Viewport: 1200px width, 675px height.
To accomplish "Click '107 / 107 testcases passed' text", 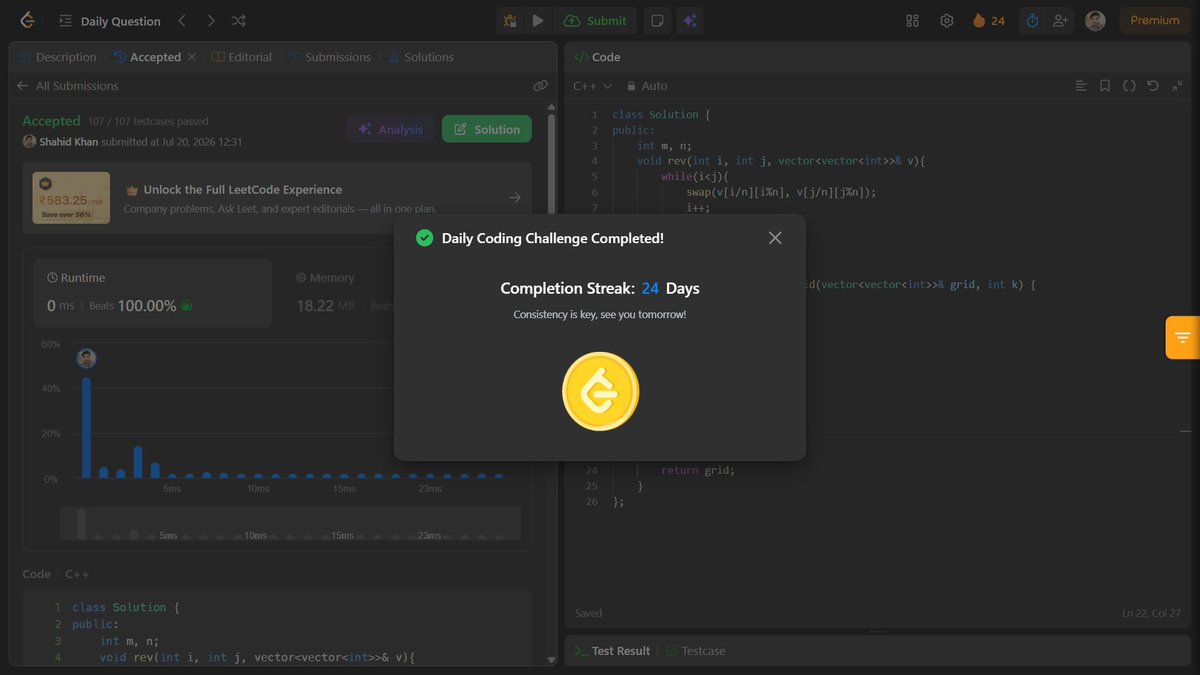I will pos(148,122).
